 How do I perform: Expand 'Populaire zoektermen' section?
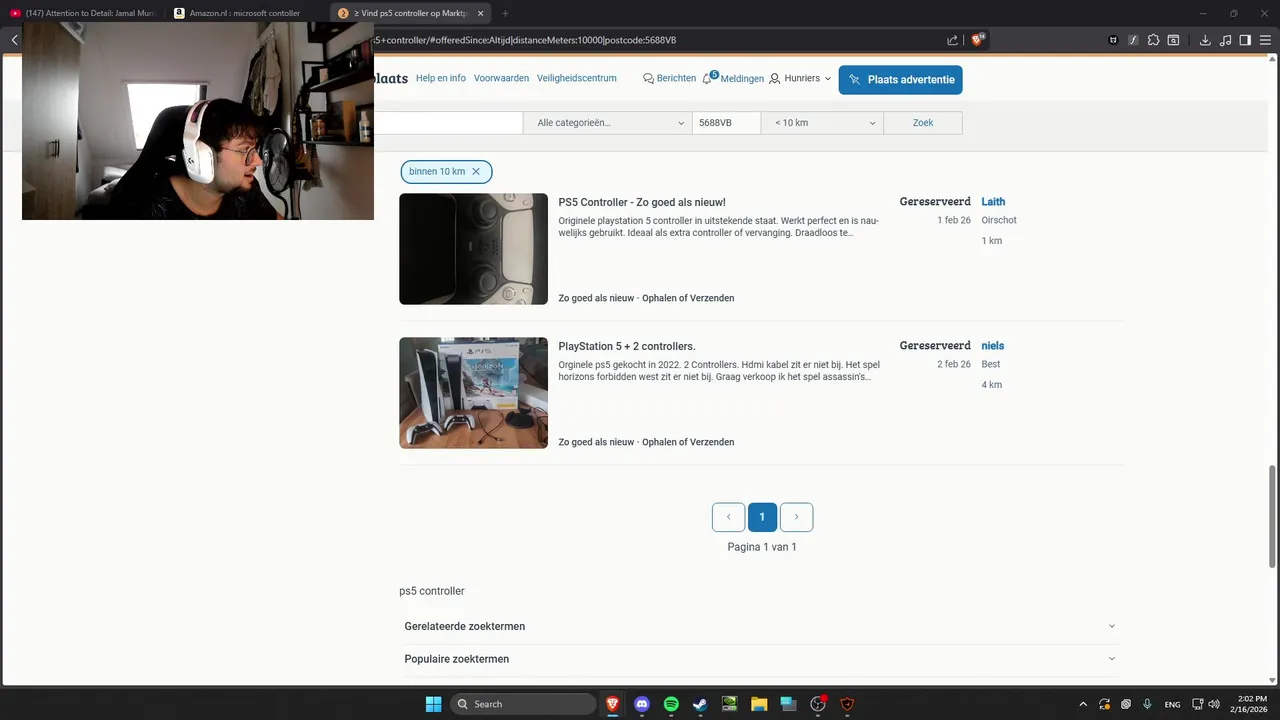pos(761,659)
